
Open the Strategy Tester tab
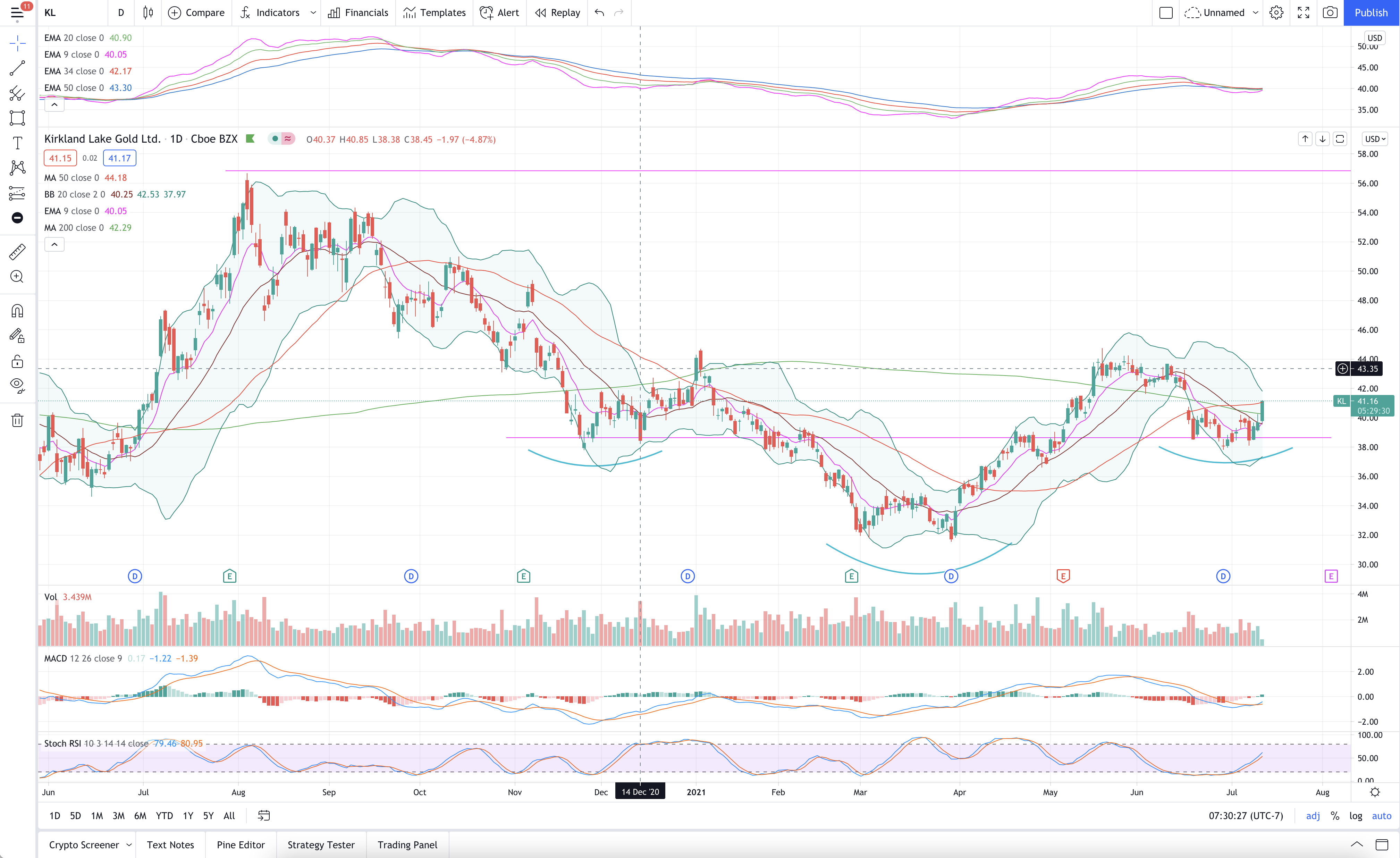321,844
